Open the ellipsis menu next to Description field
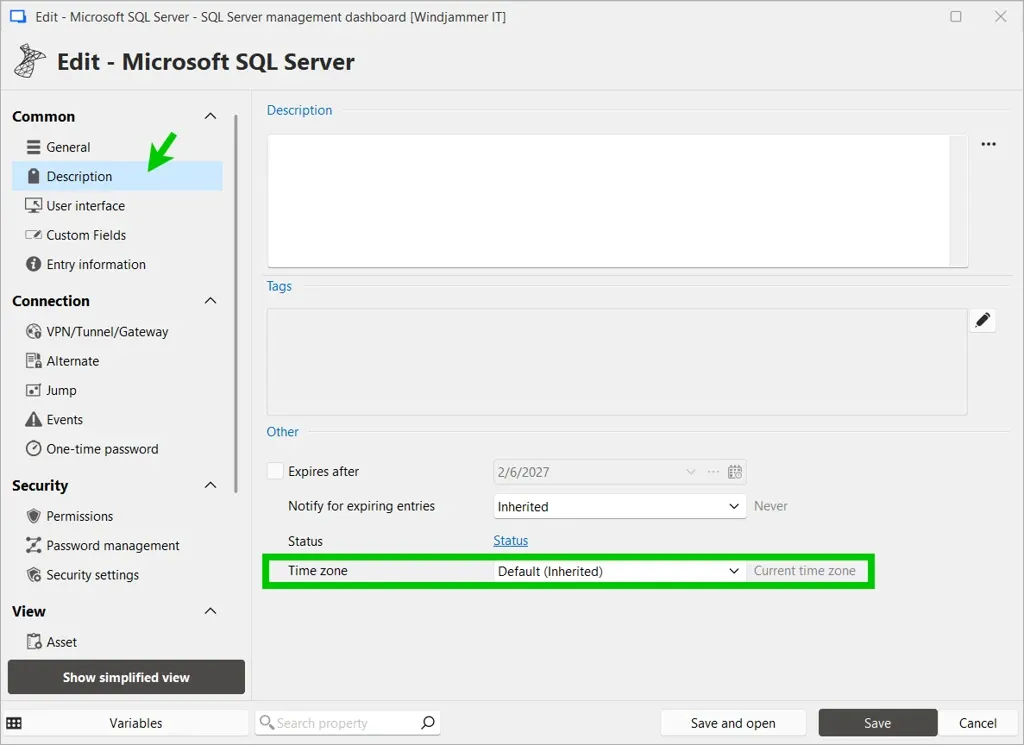 [988, 144]
